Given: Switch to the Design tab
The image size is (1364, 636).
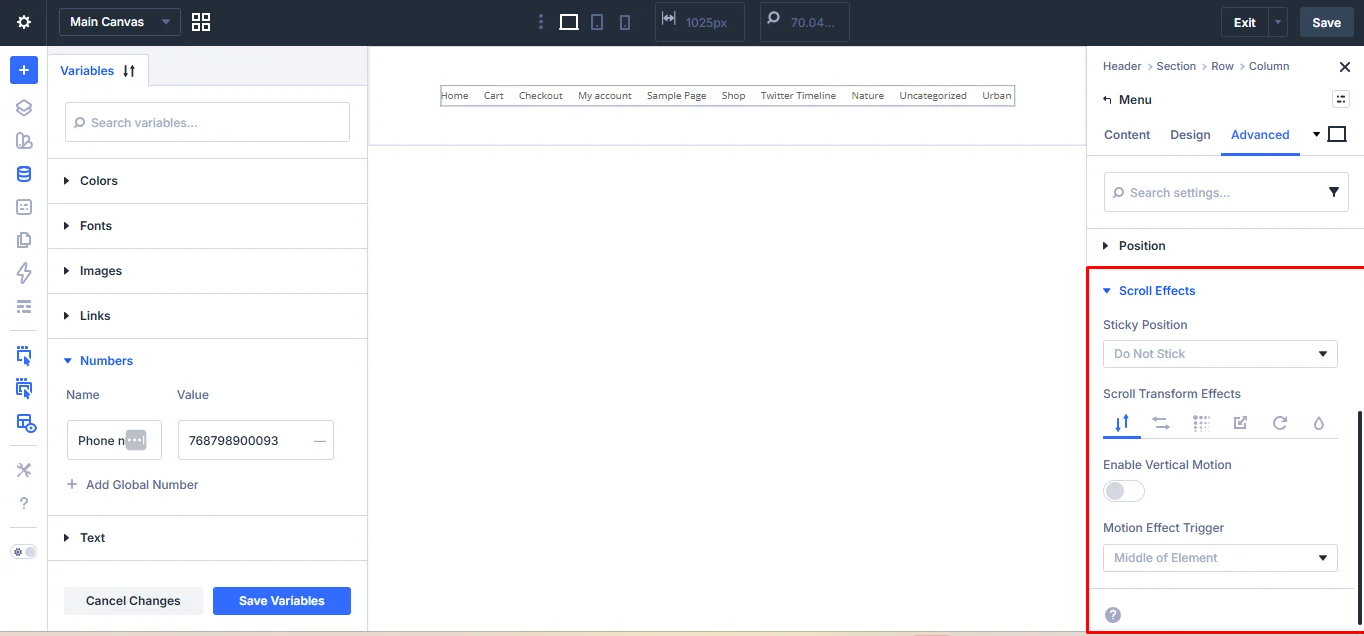Looking at the screenshot, I should point(1190,135).
